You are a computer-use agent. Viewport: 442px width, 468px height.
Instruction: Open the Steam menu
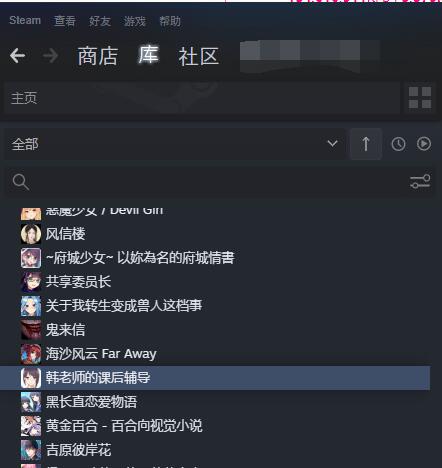pos(25,21)
